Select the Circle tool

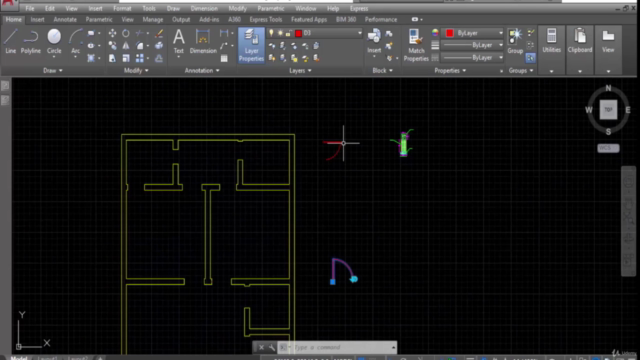pos(54,41)
